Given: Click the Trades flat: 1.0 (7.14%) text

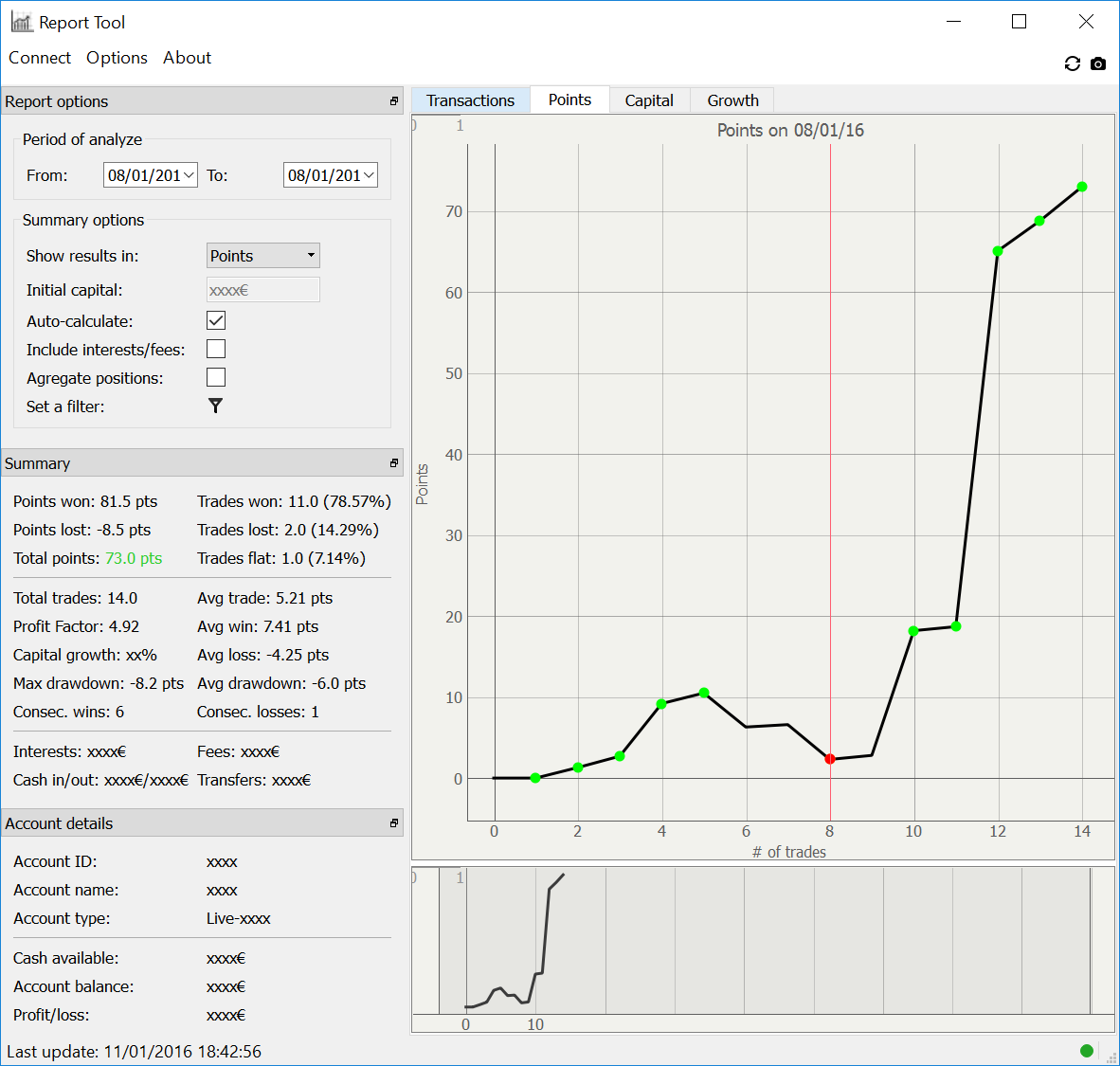Looking at the screenshot, I should (x=281, y=559).
